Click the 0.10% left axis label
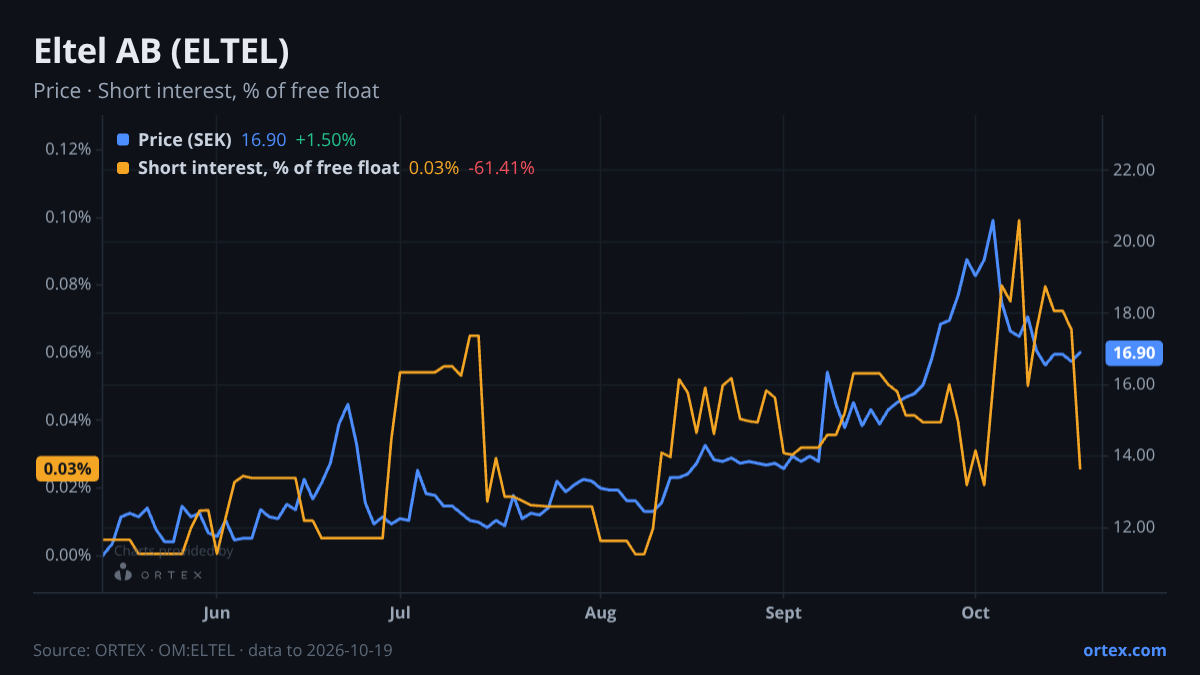The height and width of the screenshot is (675, 1200). tap(69, 217)
